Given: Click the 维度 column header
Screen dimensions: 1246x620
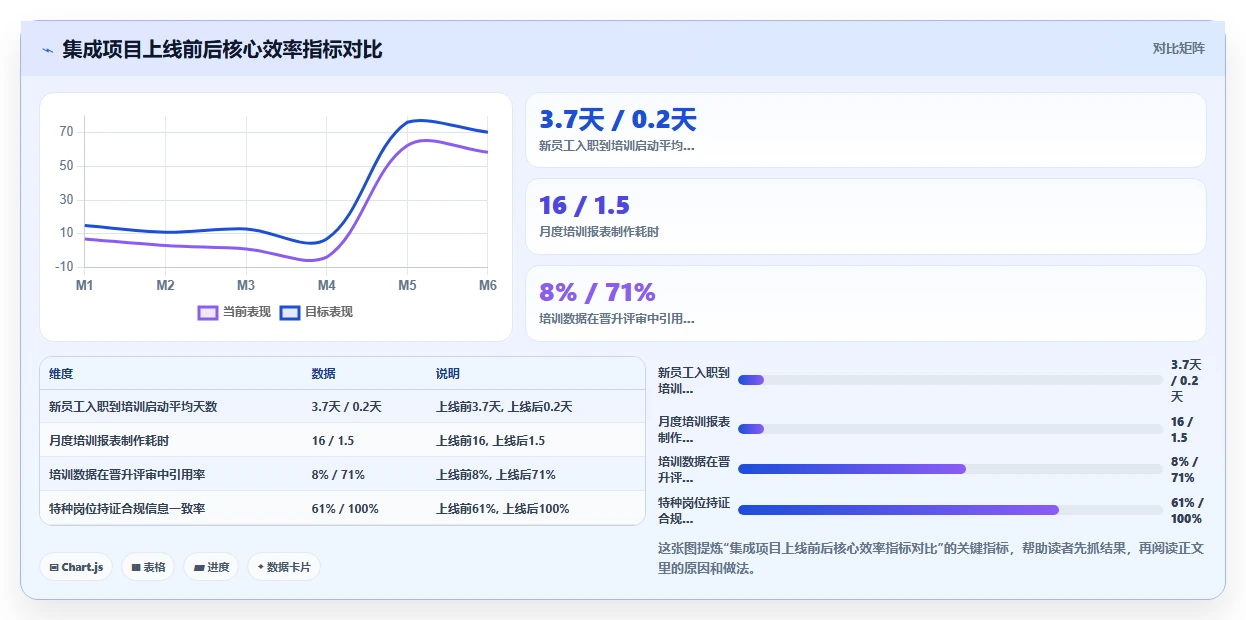Looking at the screenshot, I should pyautogui.click(x=61, y=374).
